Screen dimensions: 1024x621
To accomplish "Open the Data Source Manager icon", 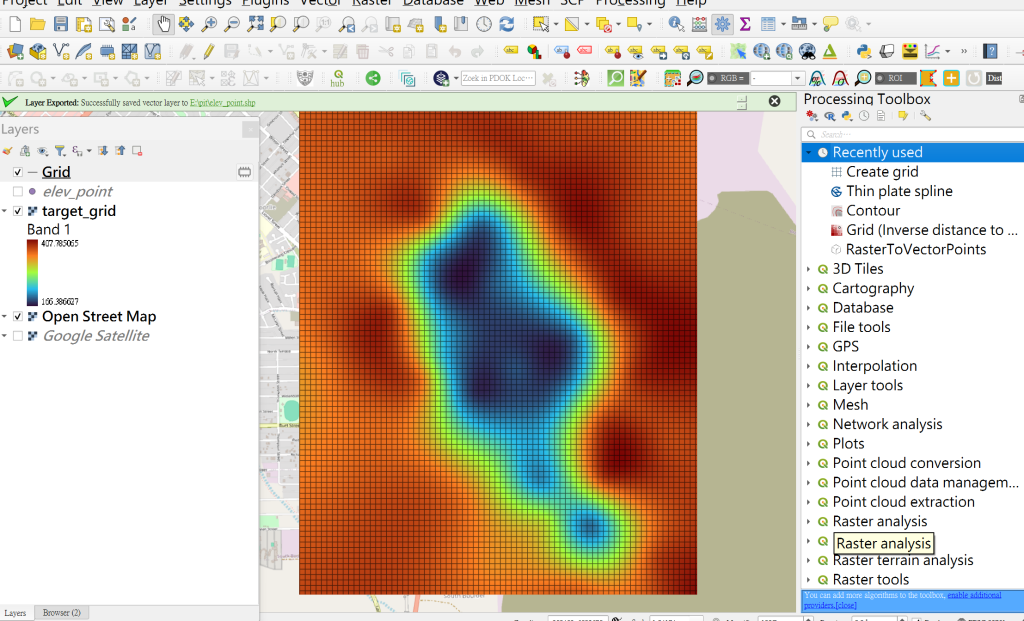I will pyautogui.click(x=14, y=51).
